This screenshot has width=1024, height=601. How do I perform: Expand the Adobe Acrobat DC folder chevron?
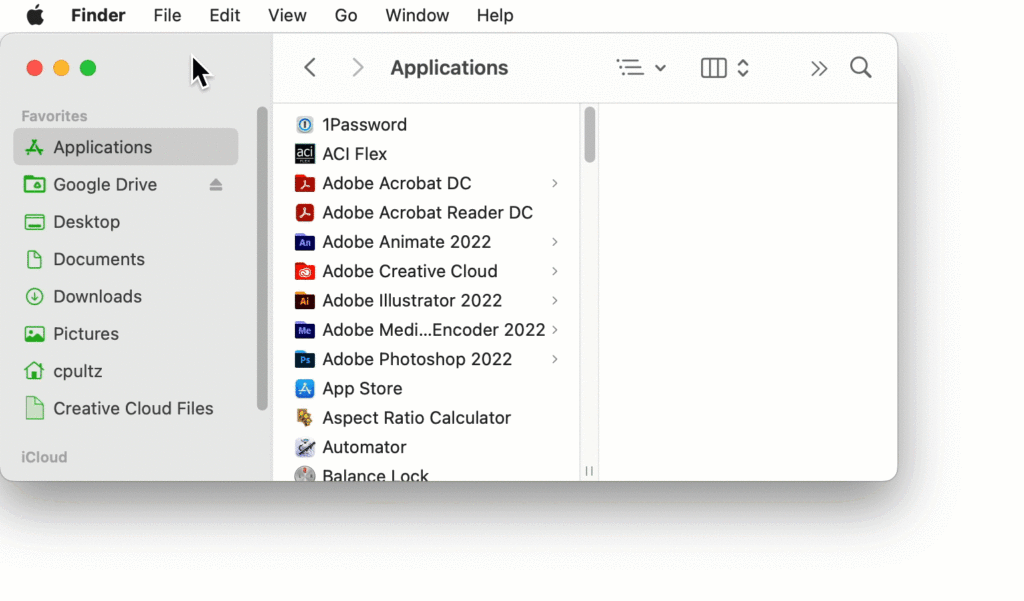[x=555, y=184]
